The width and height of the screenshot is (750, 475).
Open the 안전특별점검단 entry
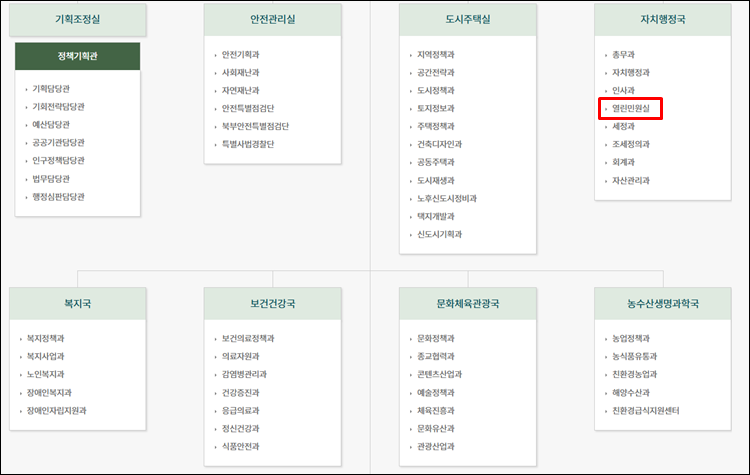(248, 109)
